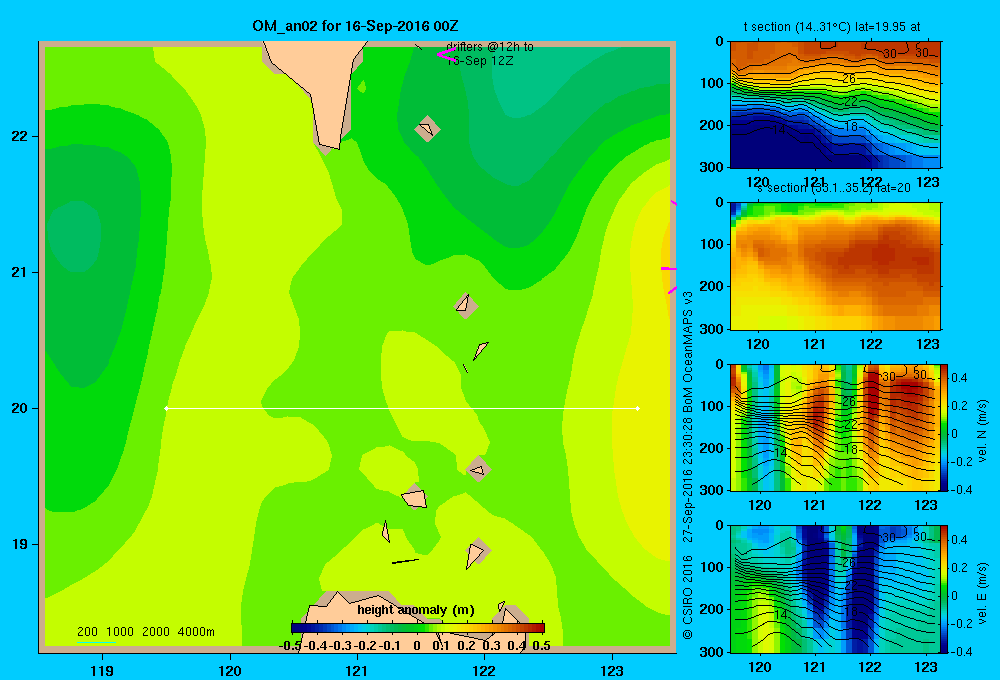
Task: Click the vel. E (m/s) axis label
Action: [982, 592]
